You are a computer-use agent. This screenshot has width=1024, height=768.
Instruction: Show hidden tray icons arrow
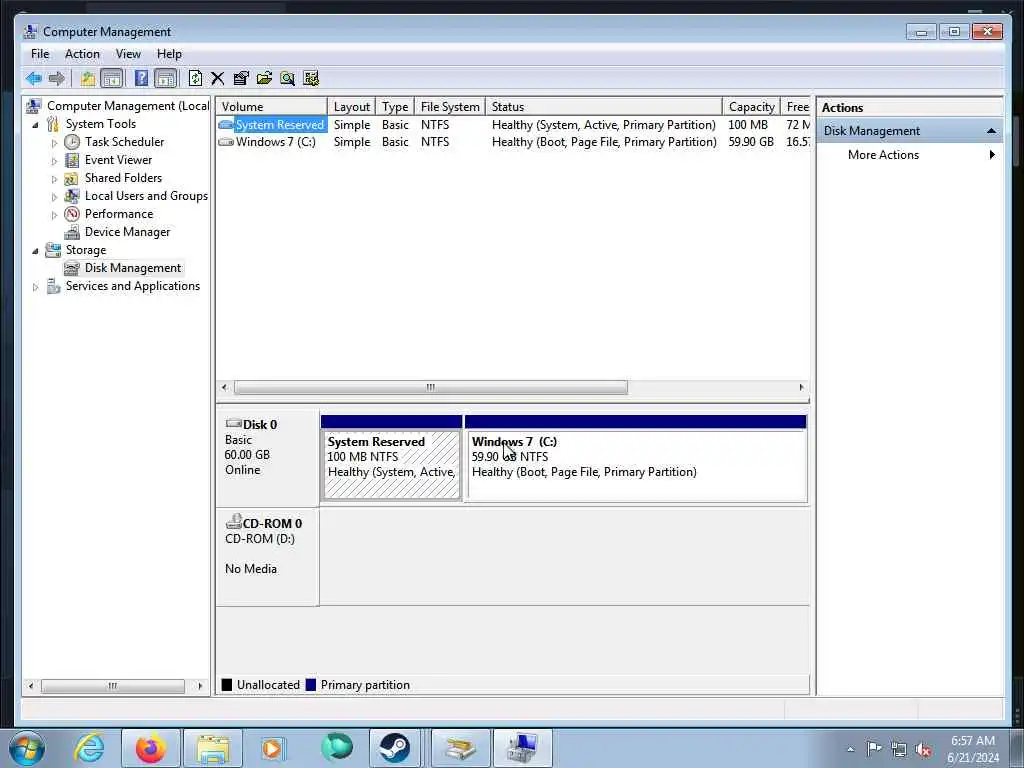[850, 749]
